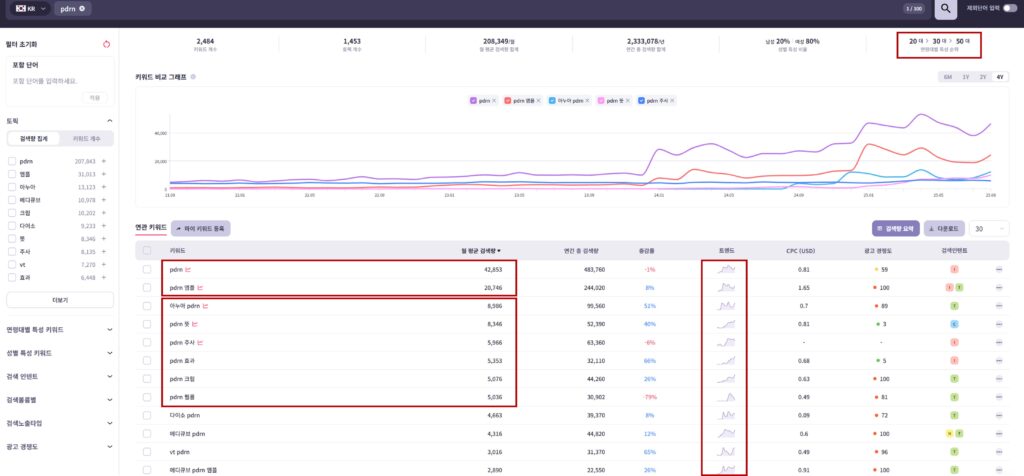The height and width of the screenshot is (476, 1024).
Task: Toggle the purple pdrn legend color box
Action: click(474, 100)
